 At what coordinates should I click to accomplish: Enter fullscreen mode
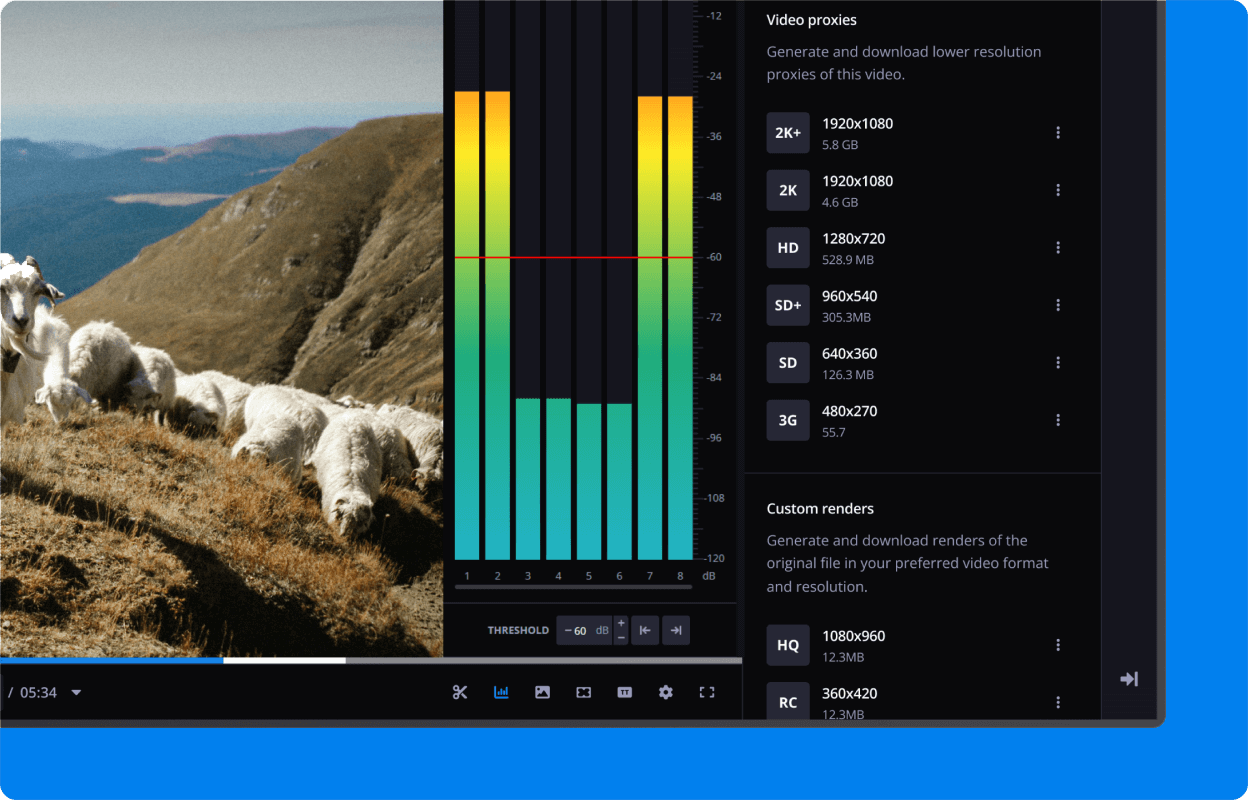pyautogui.click(x=707, y=692)
